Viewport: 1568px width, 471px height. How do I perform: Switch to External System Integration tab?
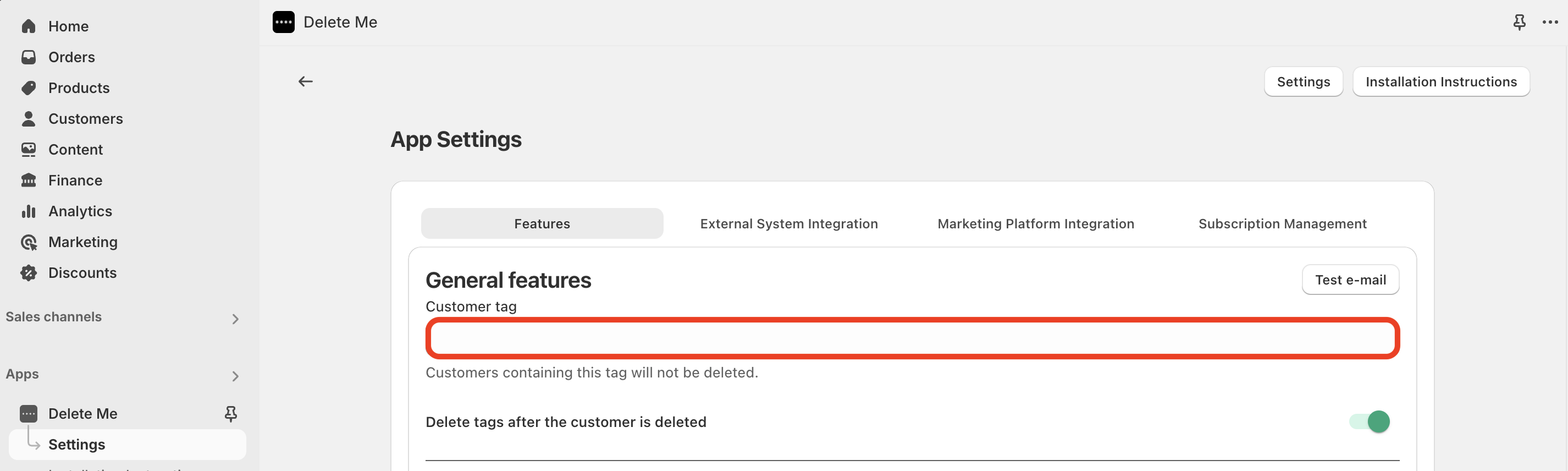(x=789, y=223)
